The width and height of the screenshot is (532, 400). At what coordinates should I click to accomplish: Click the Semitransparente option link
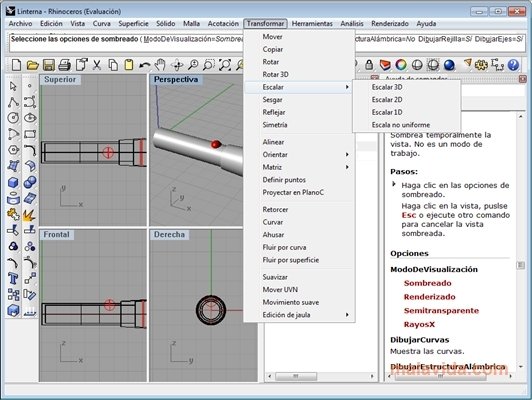coord(441,310)
